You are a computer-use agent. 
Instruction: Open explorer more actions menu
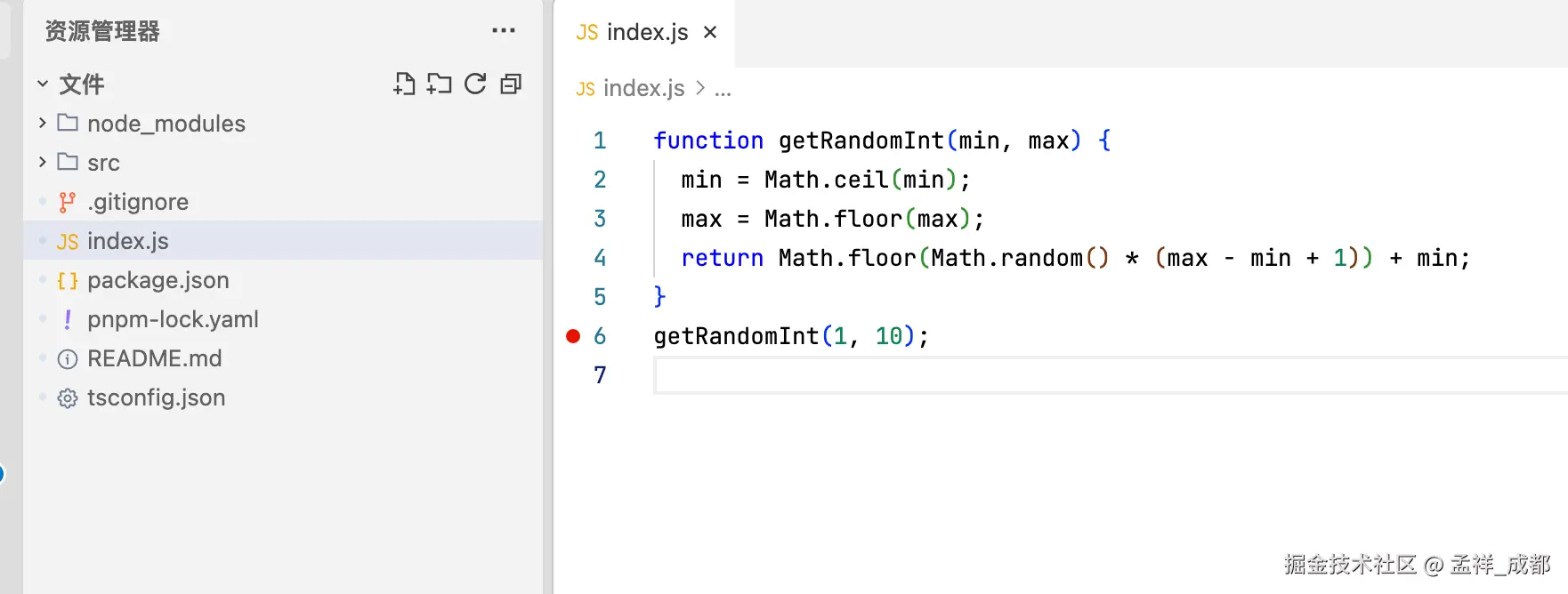pos(504,31)
